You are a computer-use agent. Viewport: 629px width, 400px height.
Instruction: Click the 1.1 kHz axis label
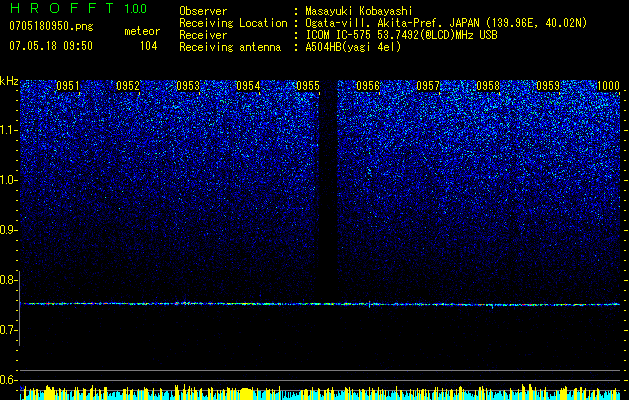pos(9,130)
